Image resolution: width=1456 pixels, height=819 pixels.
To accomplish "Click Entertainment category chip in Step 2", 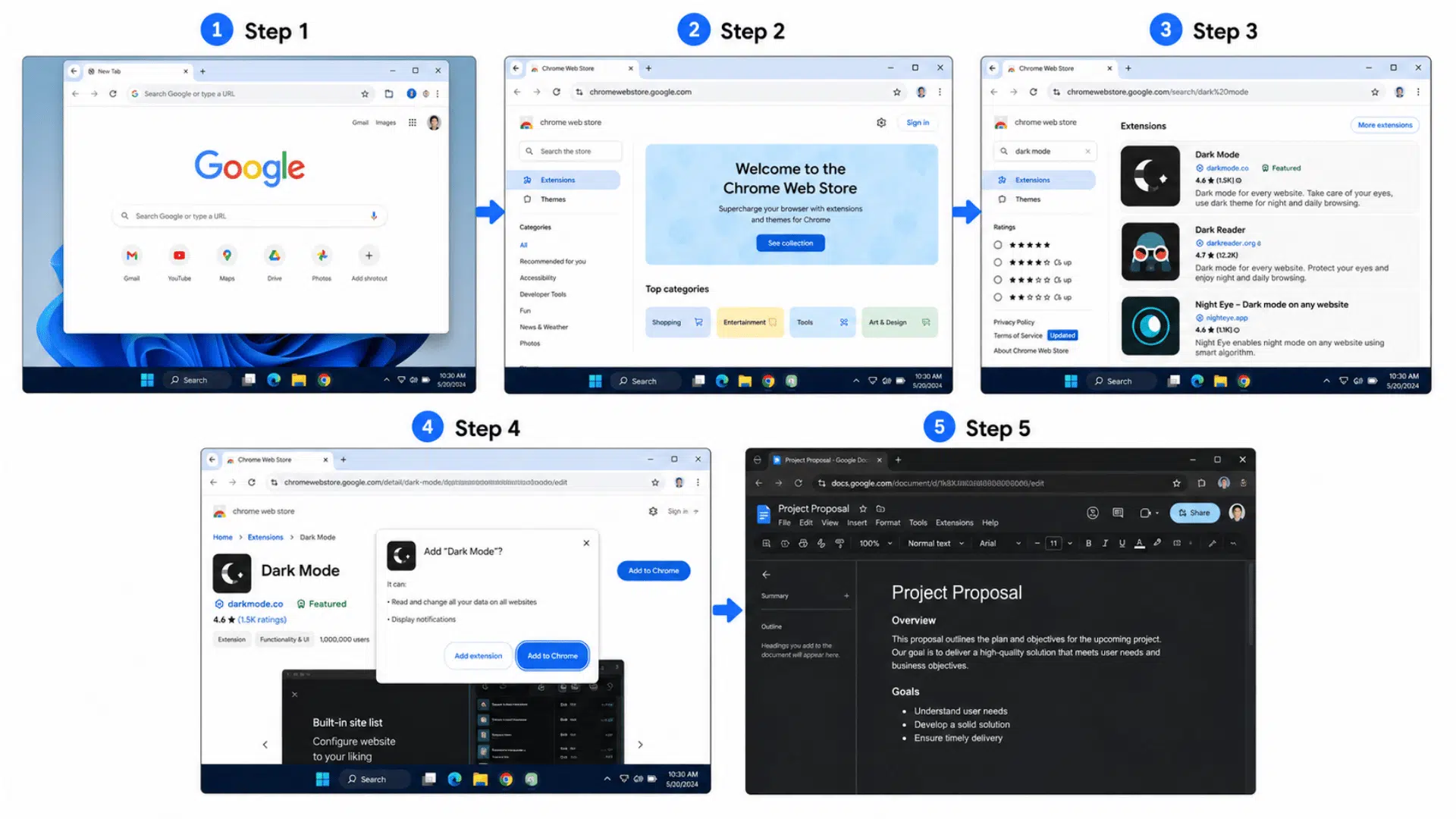I will click(x=749, y=322).
